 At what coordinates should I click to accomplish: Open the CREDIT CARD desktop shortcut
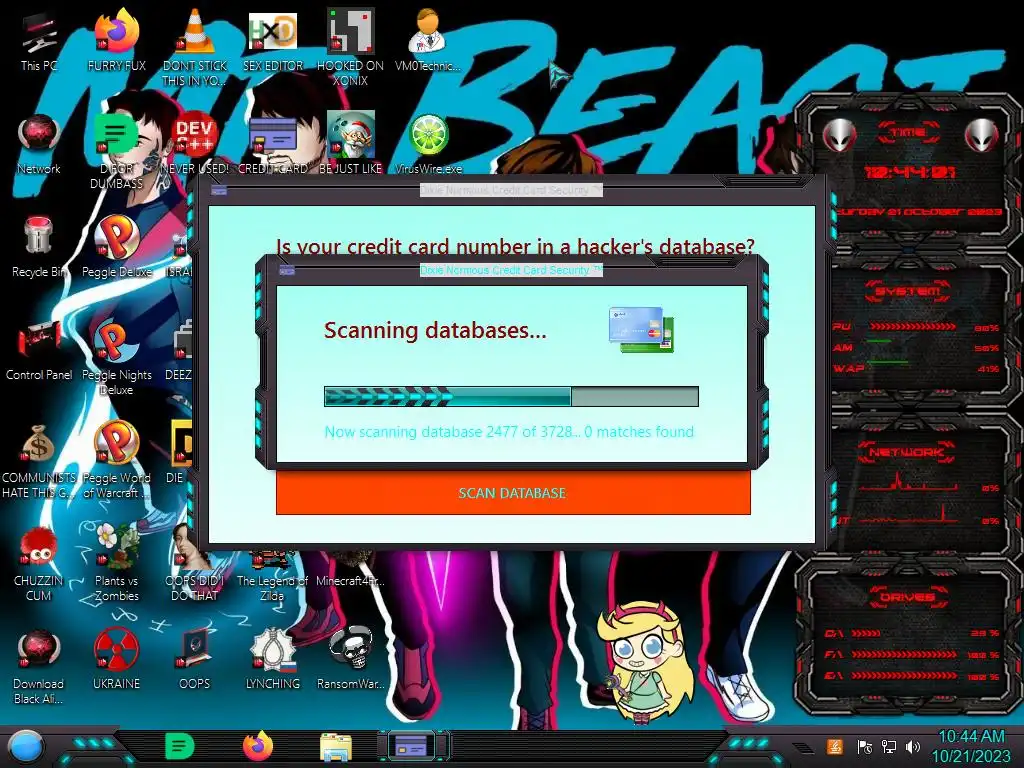[x=273, y=144]
